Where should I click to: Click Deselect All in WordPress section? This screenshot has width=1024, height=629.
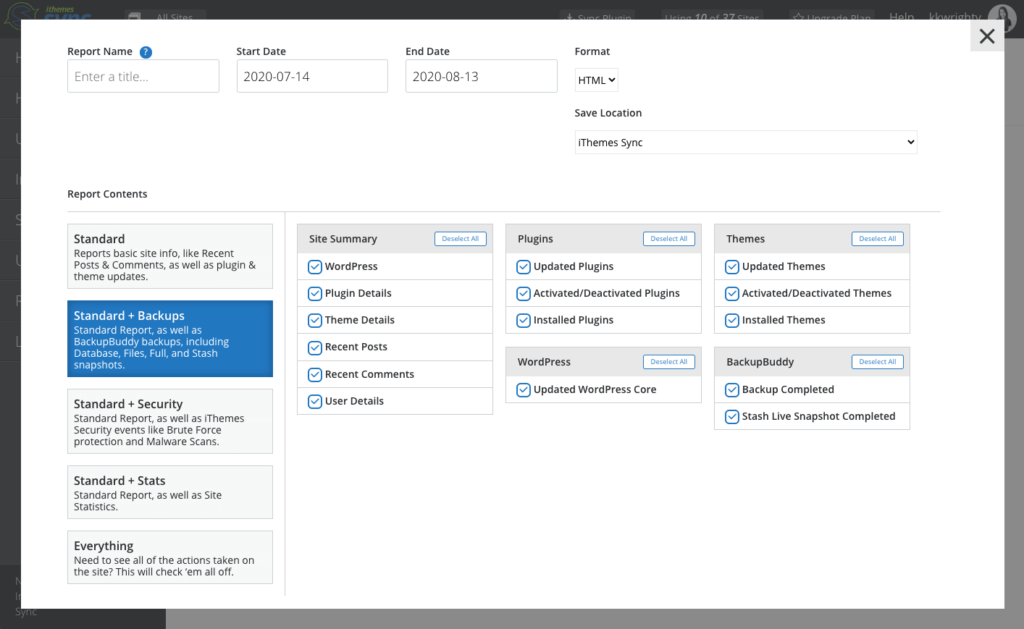(669, 362)
